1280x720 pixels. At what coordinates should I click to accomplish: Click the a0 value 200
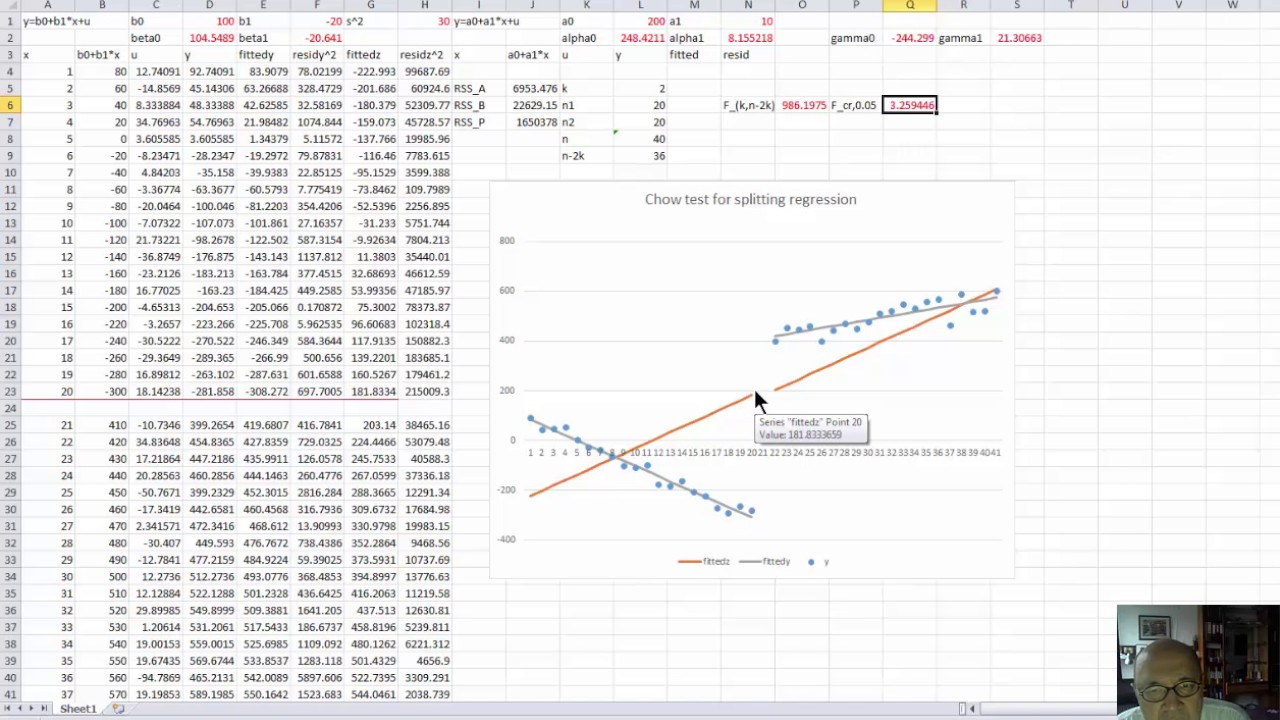click(641, 21)
